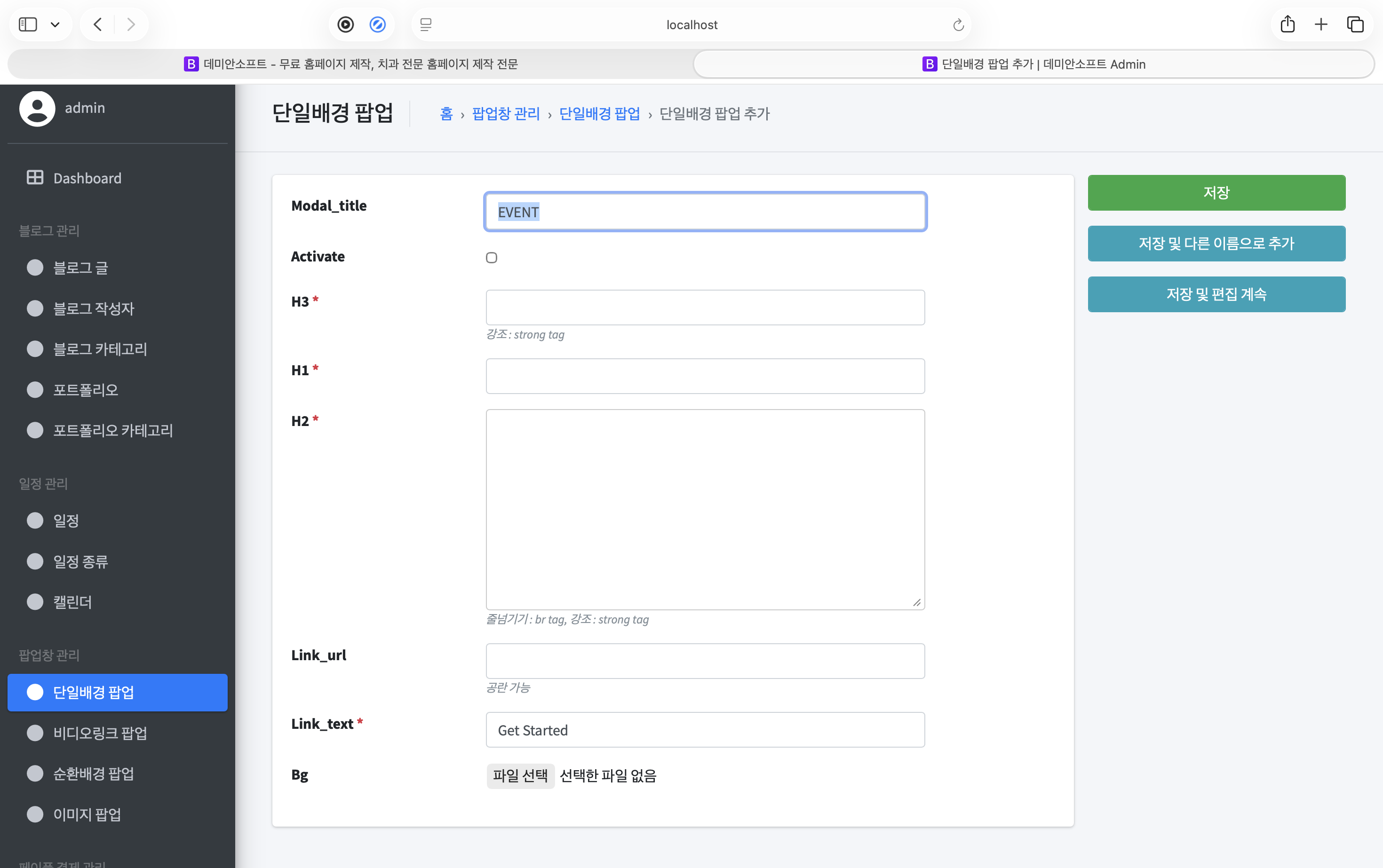Switch to the 데미안소프트 homepage tab
This screenshot has height=868, width=1383.
click(x=350, y=64)
